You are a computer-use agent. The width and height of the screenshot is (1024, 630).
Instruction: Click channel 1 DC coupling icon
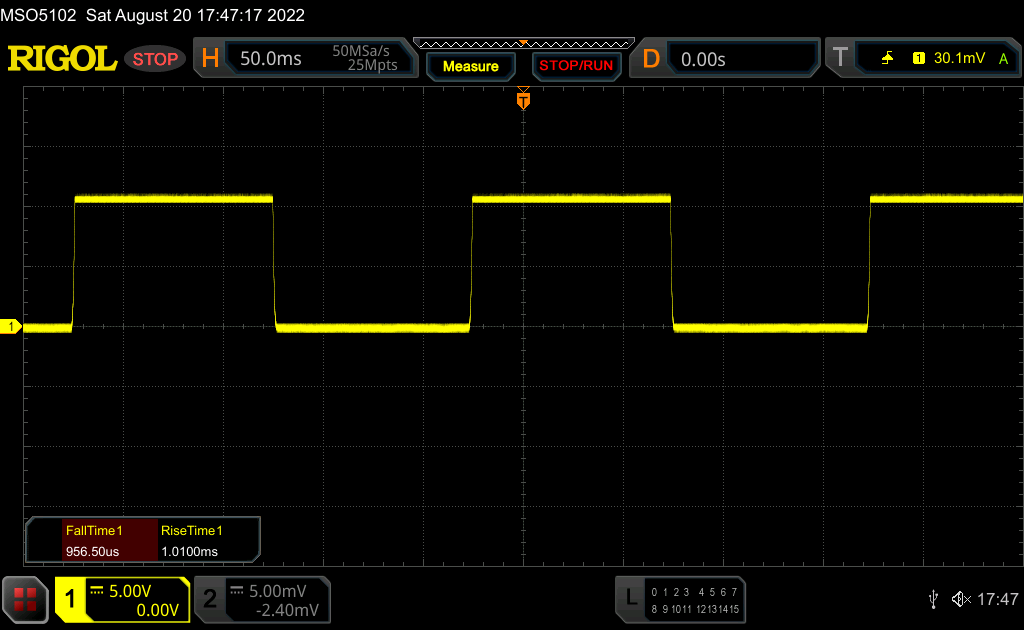(x=97, y=591)
